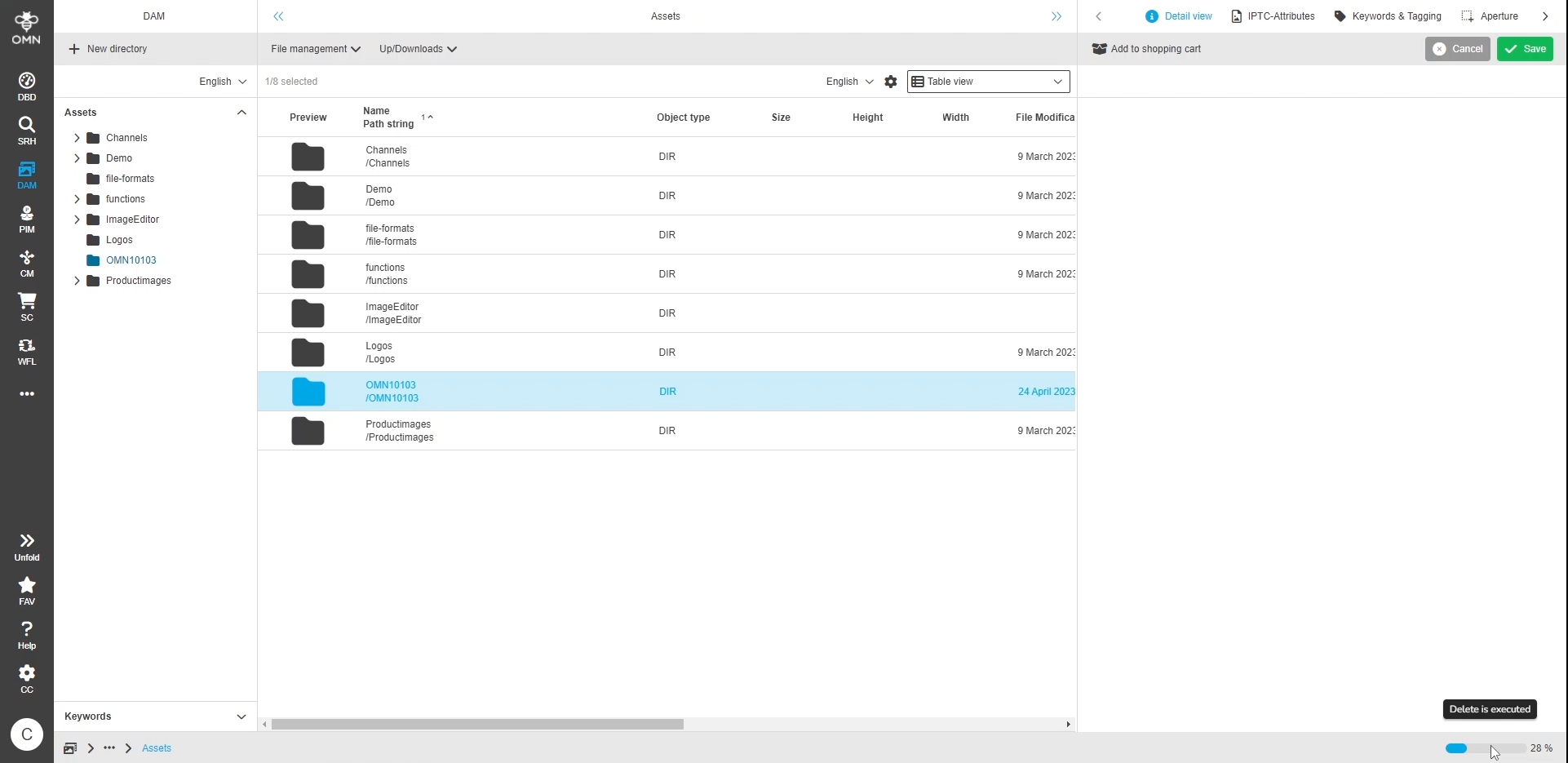
Task: Click Add to shopping cart
Action: tap(1147, 49)
